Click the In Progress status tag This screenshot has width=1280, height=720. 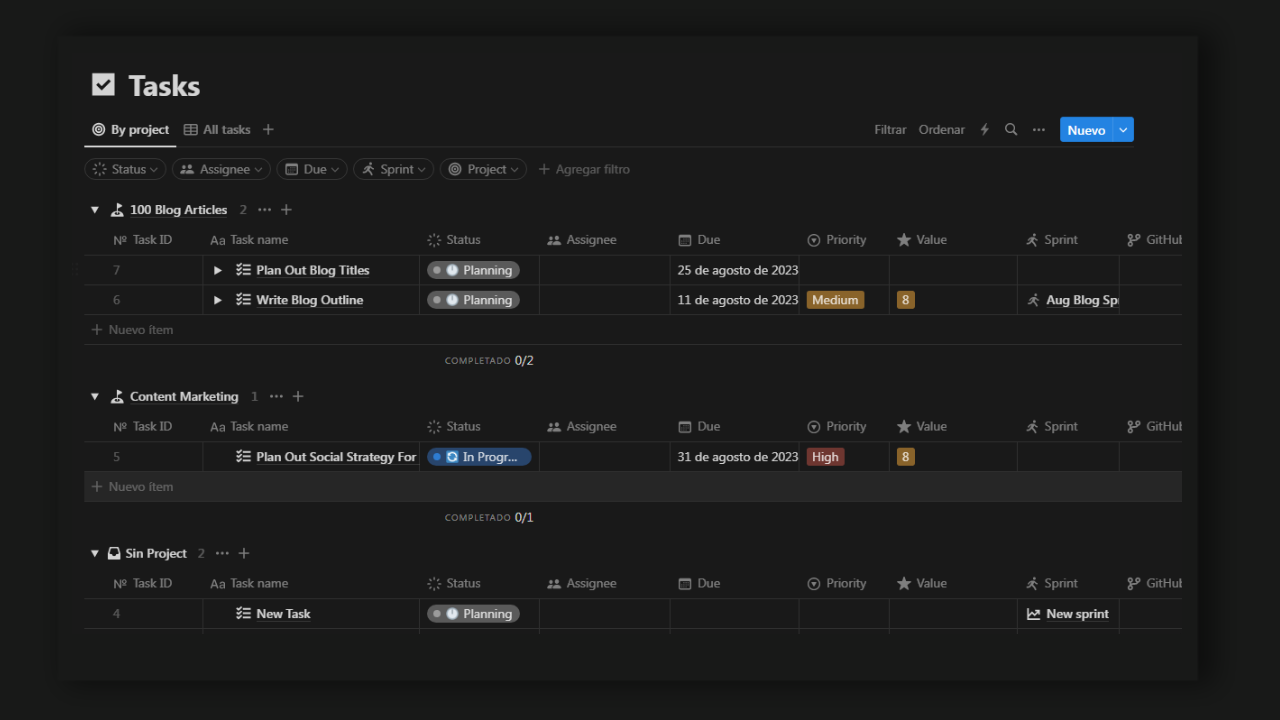coord(479,457)
